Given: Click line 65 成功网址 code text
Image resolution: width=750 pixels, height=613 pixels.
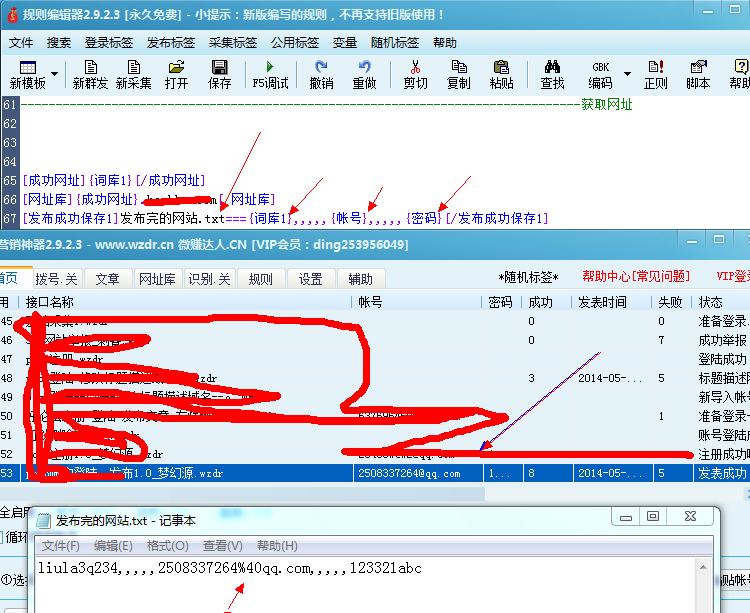Looking at the screenshot, I should [x=114, y=180].
